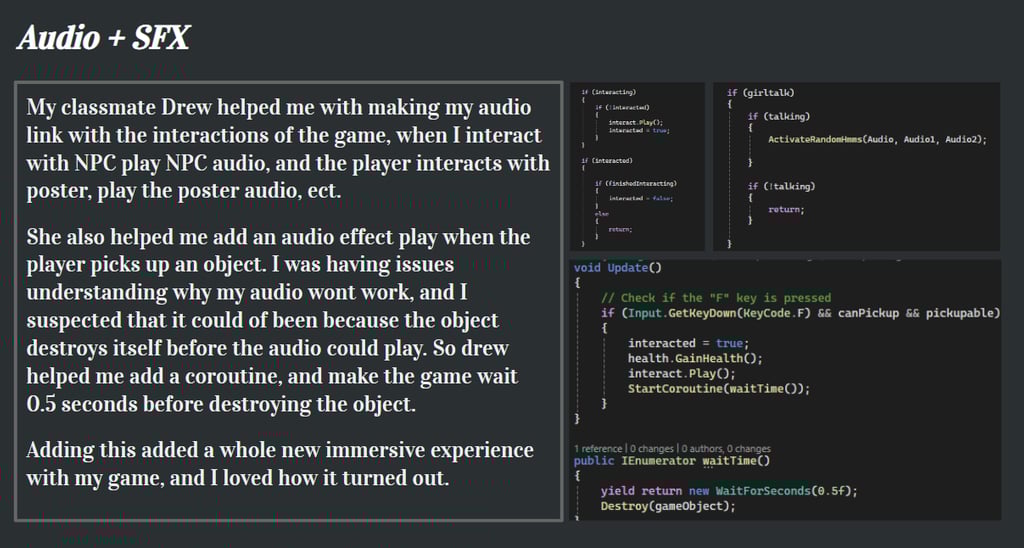Image resolution: width=1024 pixels, height=548 pixels.
Task: Click the "if (talking)" line
Action: (x=779, y=117)
